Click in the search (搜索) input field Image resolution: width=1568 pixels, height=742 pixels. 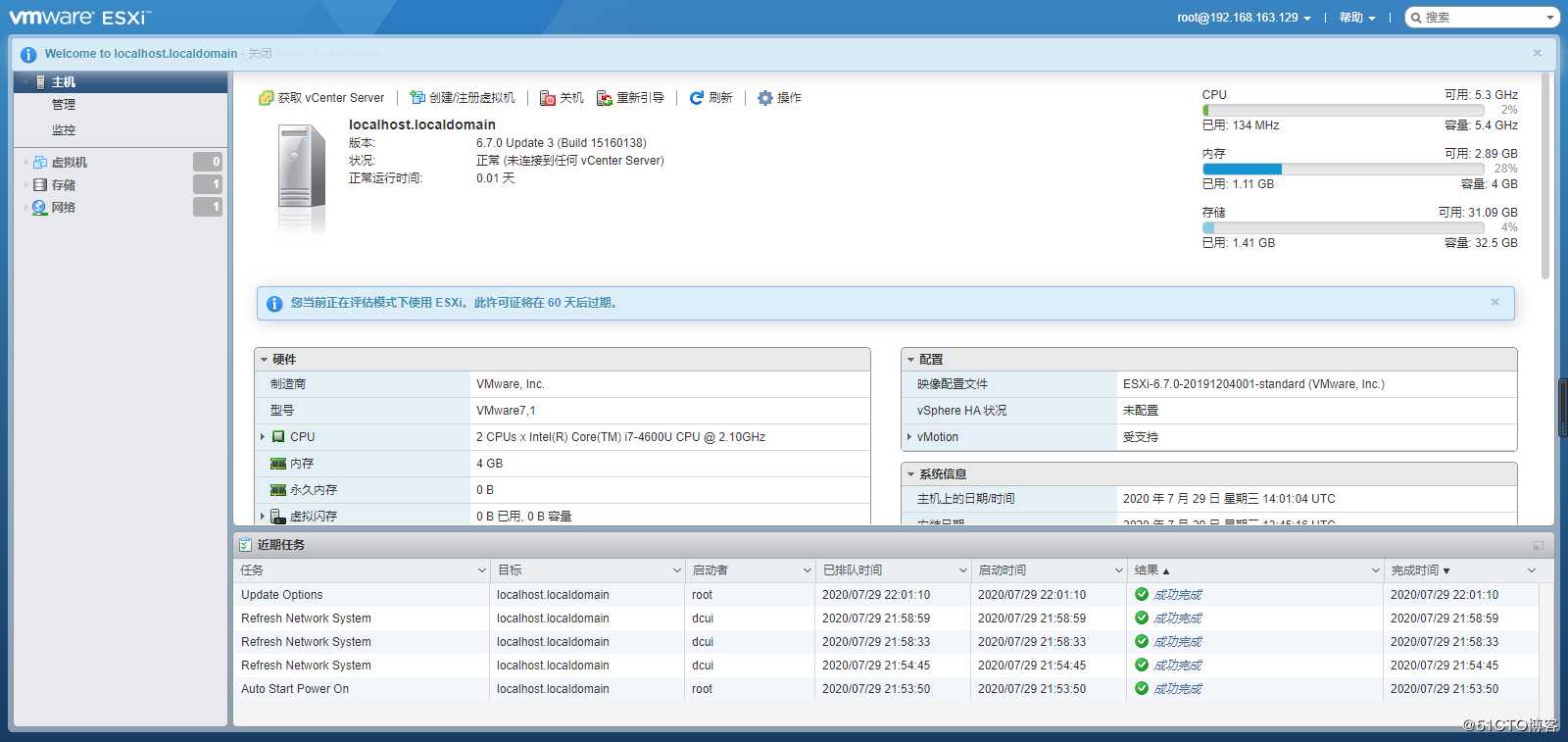(1483, 18)
